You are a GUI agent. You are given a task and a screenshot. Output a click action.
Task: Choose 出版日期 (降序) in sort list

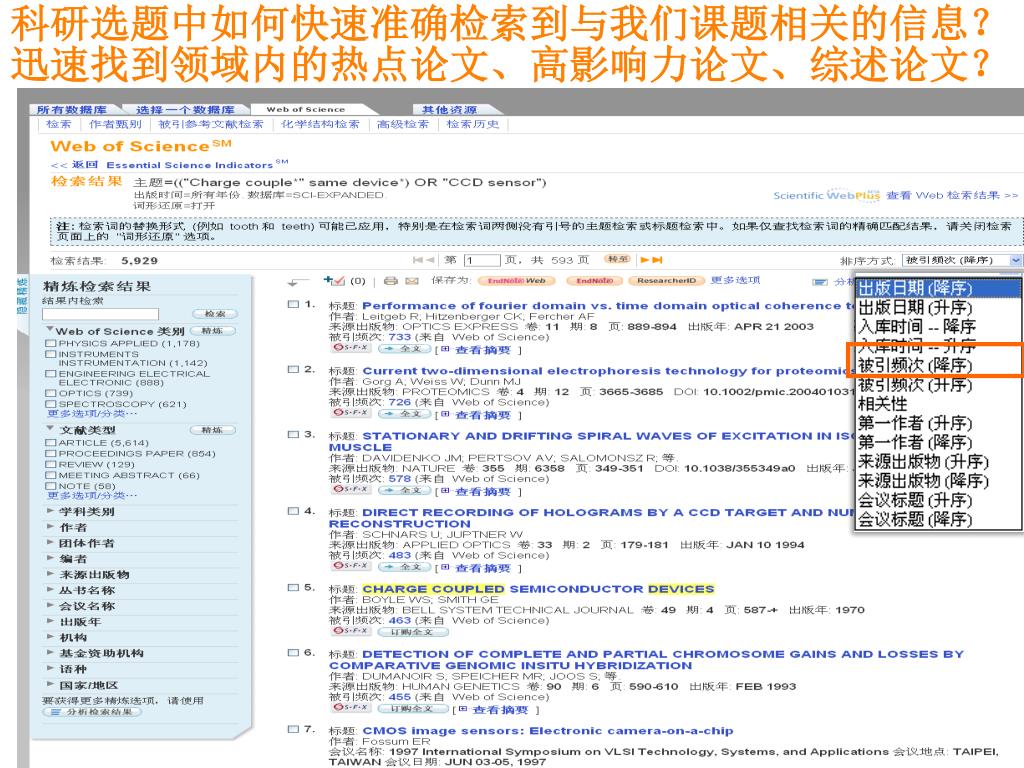(938, 288)
